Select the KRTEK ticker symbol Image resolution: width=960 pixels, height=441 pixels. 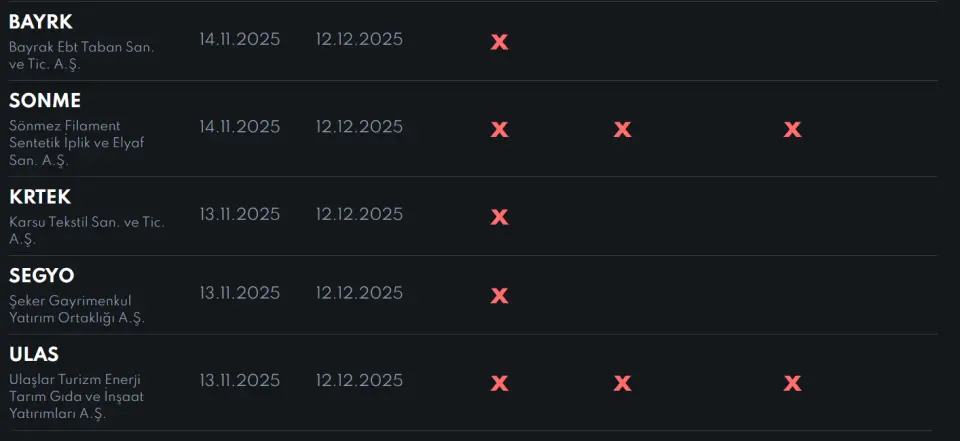click(40, 197)
